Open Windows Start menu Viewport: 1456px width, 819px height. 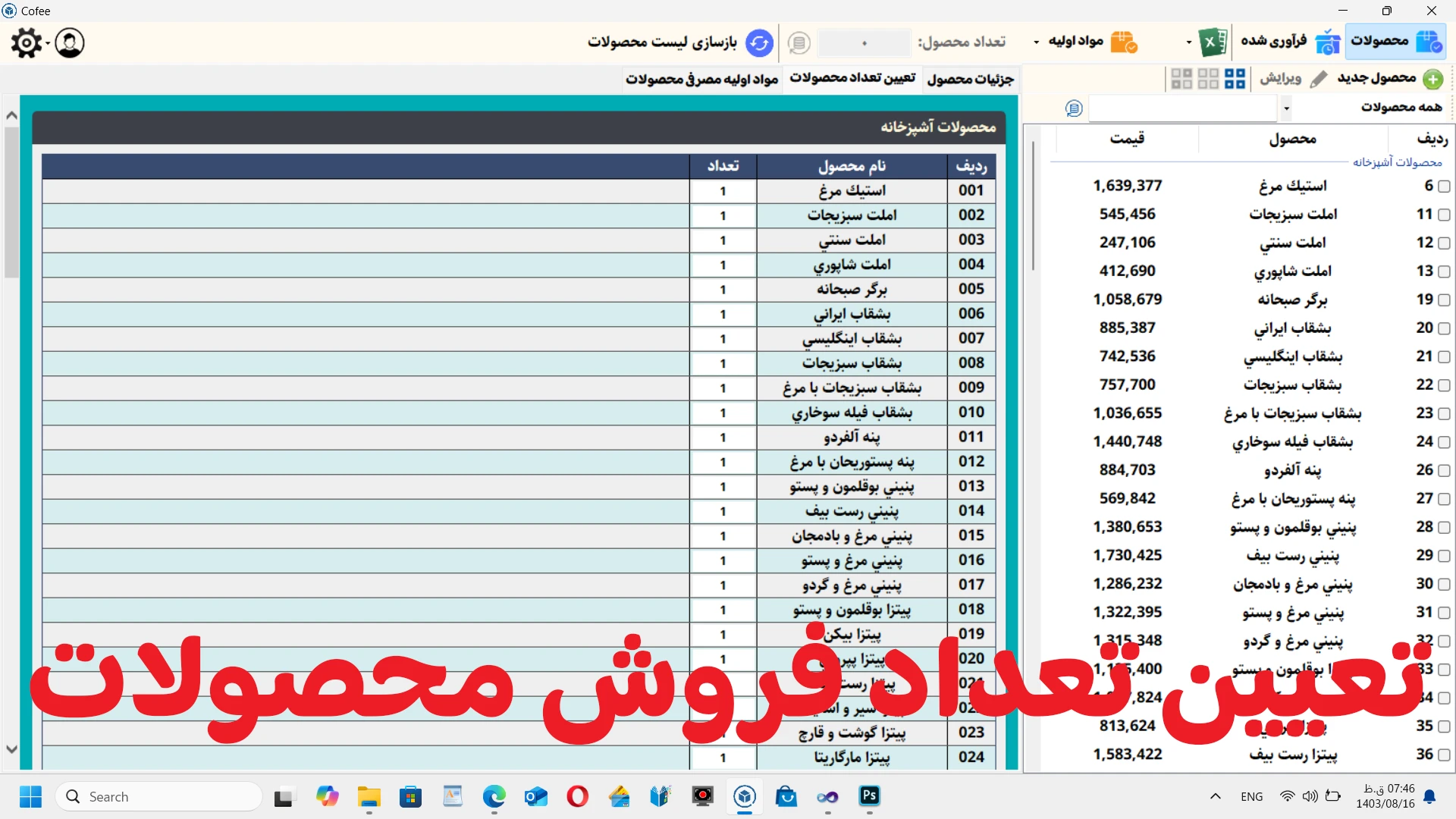[x=31, y=797]
